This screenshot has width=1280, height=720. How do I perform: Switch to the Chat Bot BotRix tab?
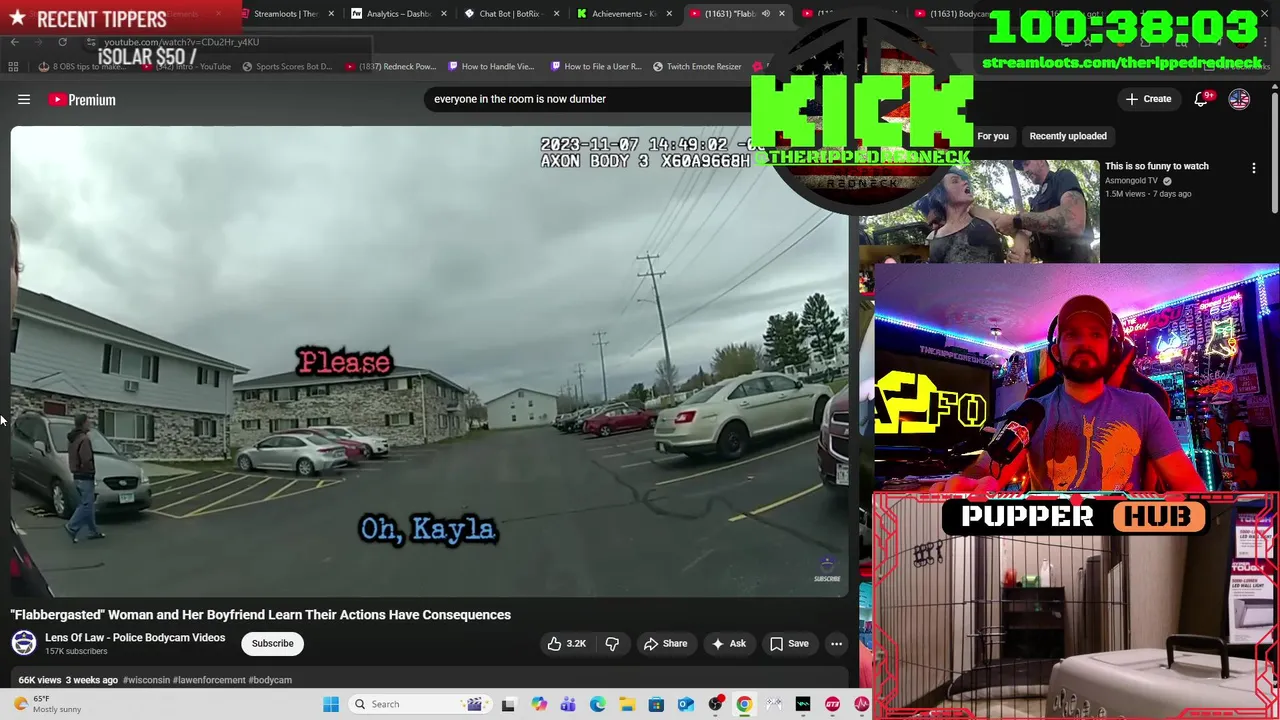(x=510, y=14)
